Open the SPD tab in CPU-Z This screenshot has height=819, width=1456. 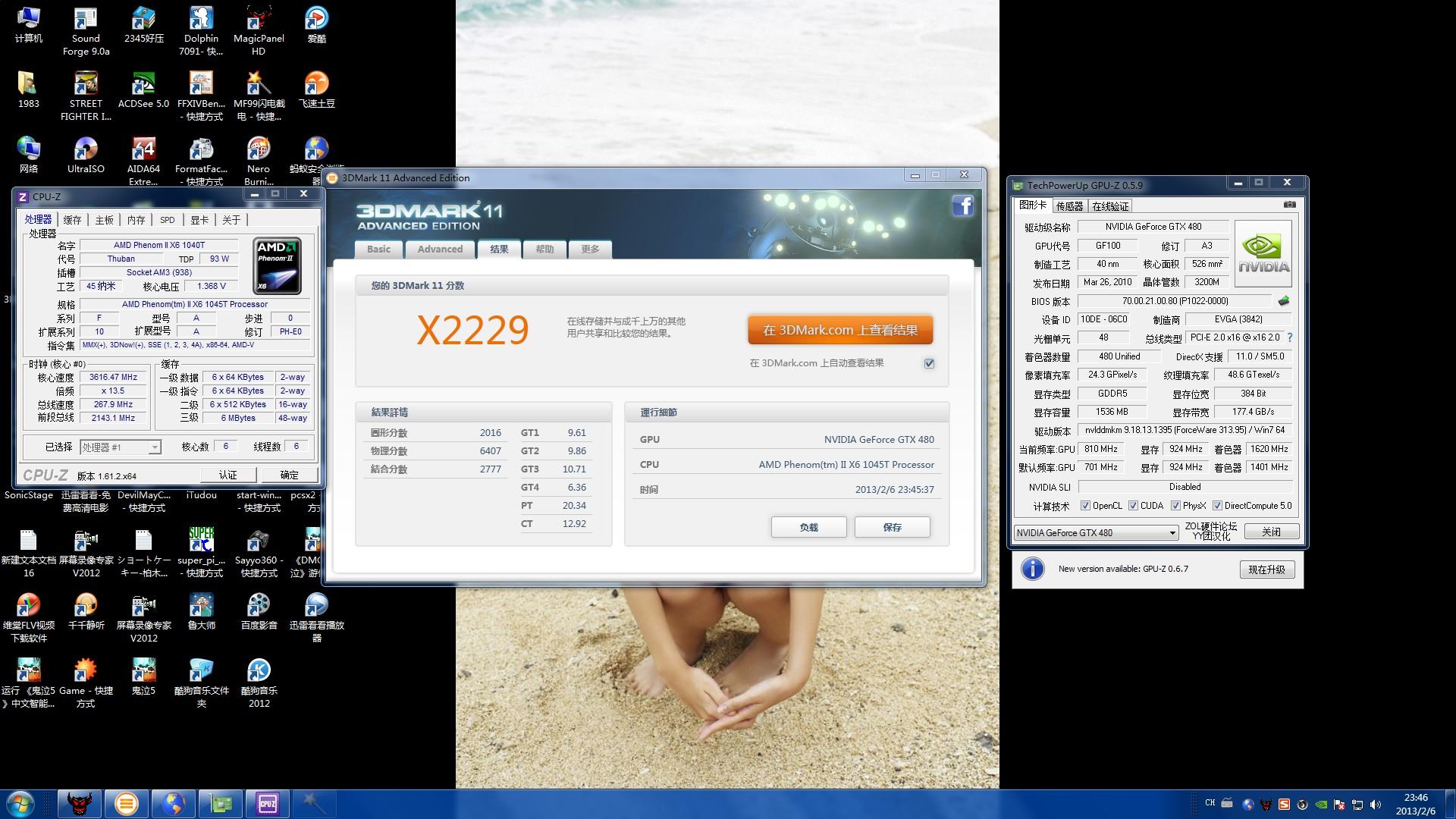point(167,220)
